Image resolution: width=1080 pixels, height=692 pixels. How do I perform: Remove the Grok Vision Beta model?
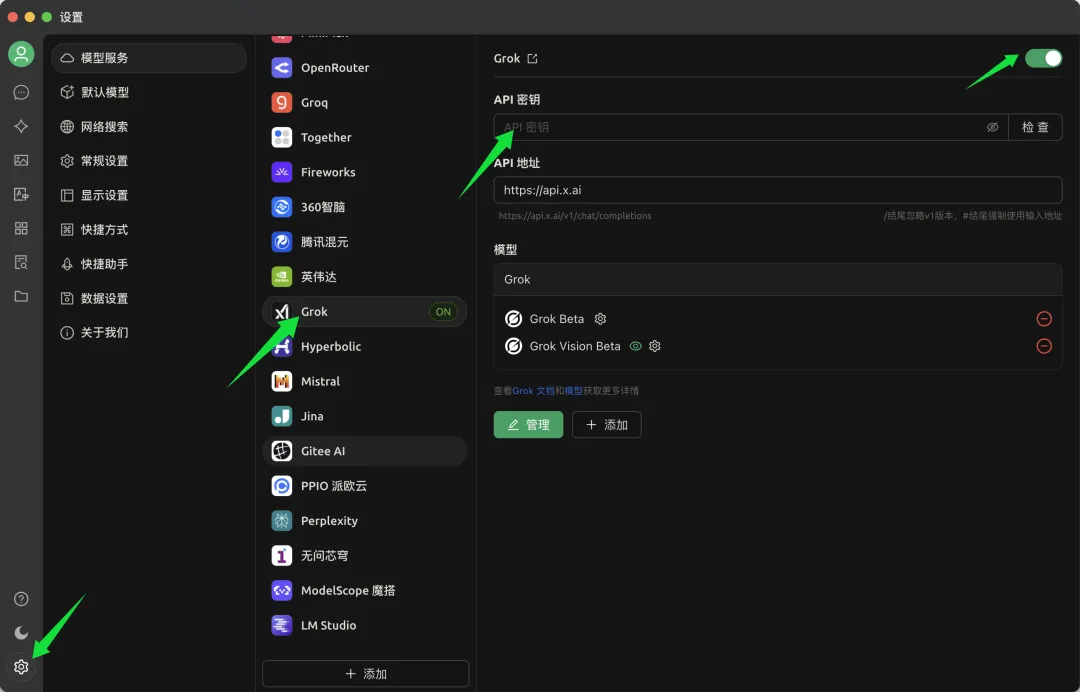(x=1044, y=346)
